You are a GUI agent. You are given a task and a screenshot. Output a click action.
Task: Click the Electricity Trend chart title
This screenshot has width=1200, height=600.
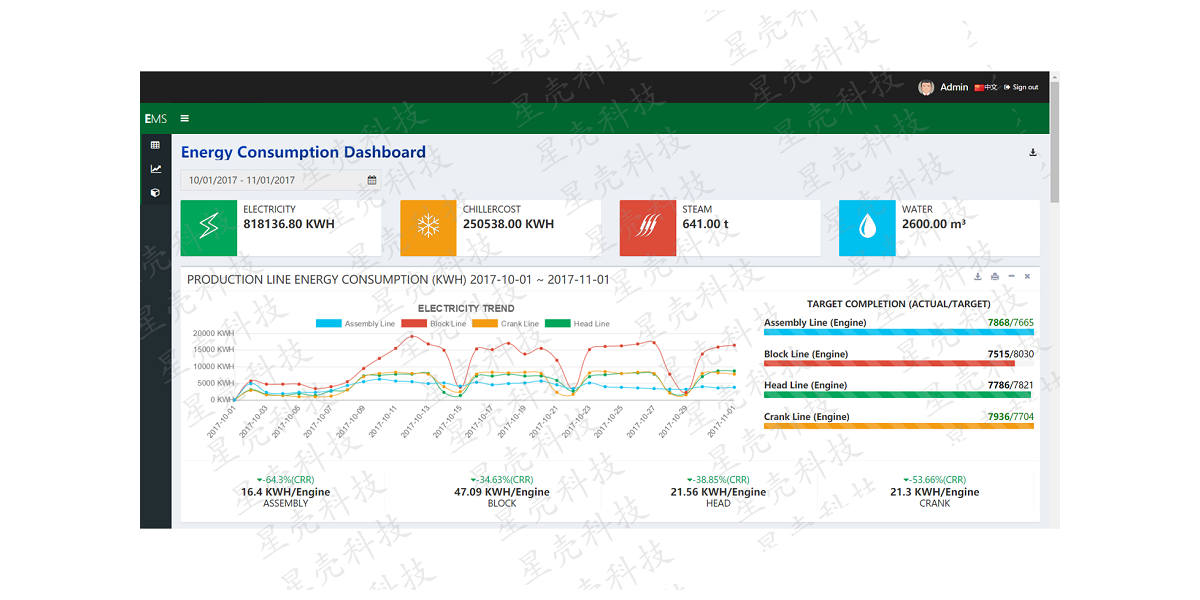[466, 309]
